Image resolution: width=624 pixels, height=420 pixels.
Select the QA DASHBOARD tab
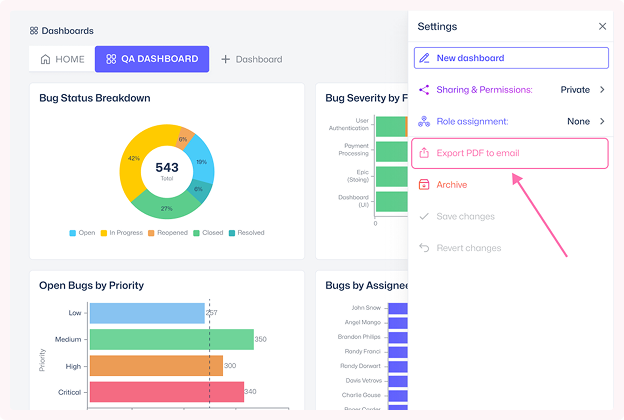point(152,59)
